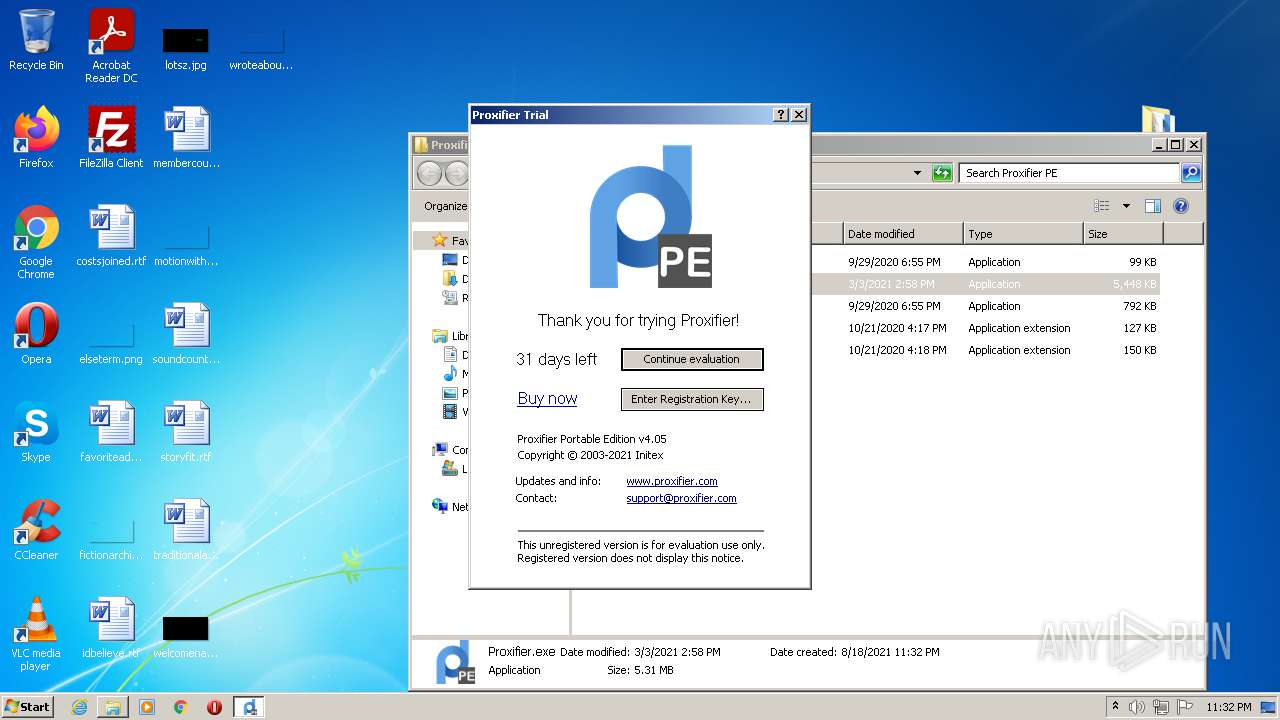
Task: Open Opera from taskbar
Action: tap(214, 707)
